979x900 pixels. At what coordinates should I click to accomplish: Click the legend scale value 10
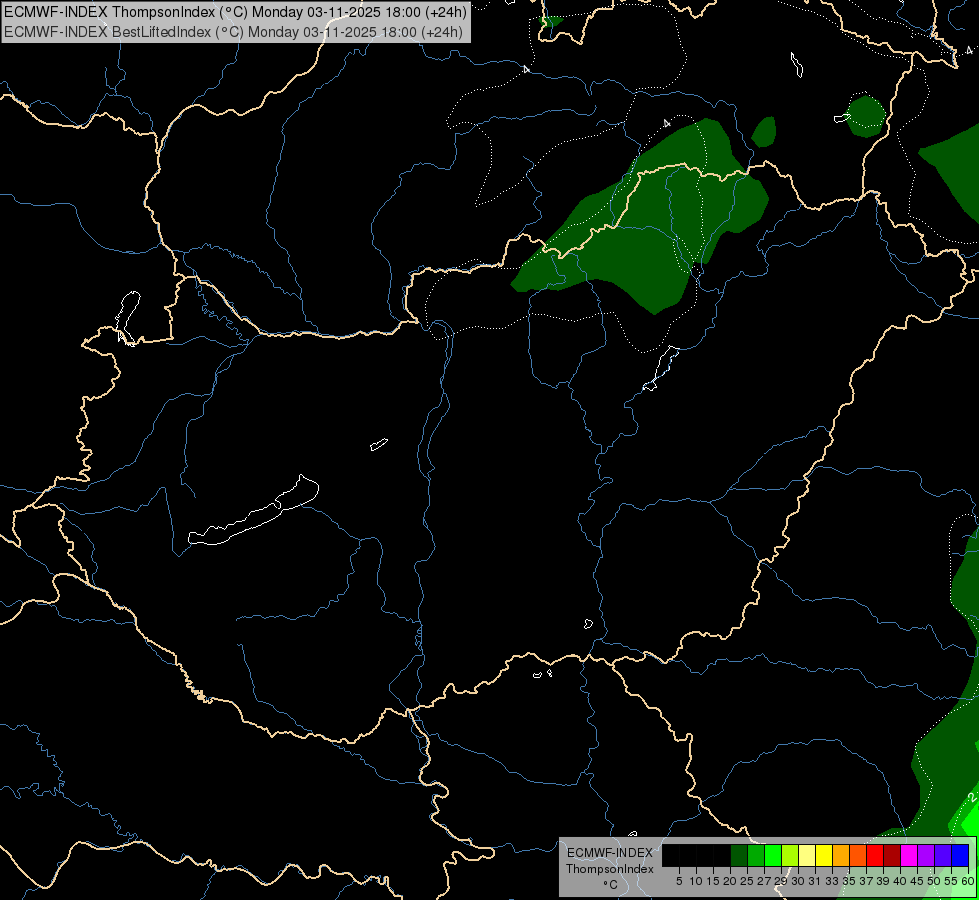point(696,881)
